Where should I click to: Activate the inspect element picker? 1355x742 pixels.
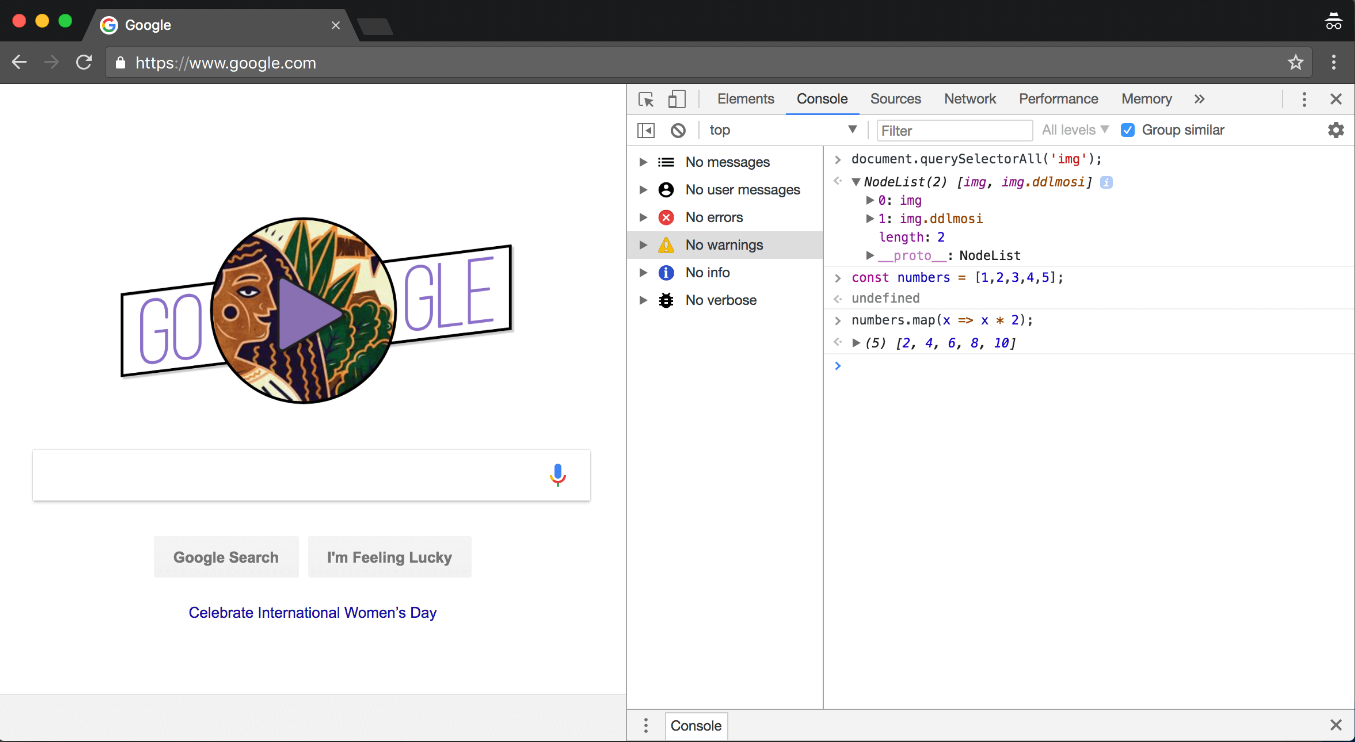pos(646,99)
